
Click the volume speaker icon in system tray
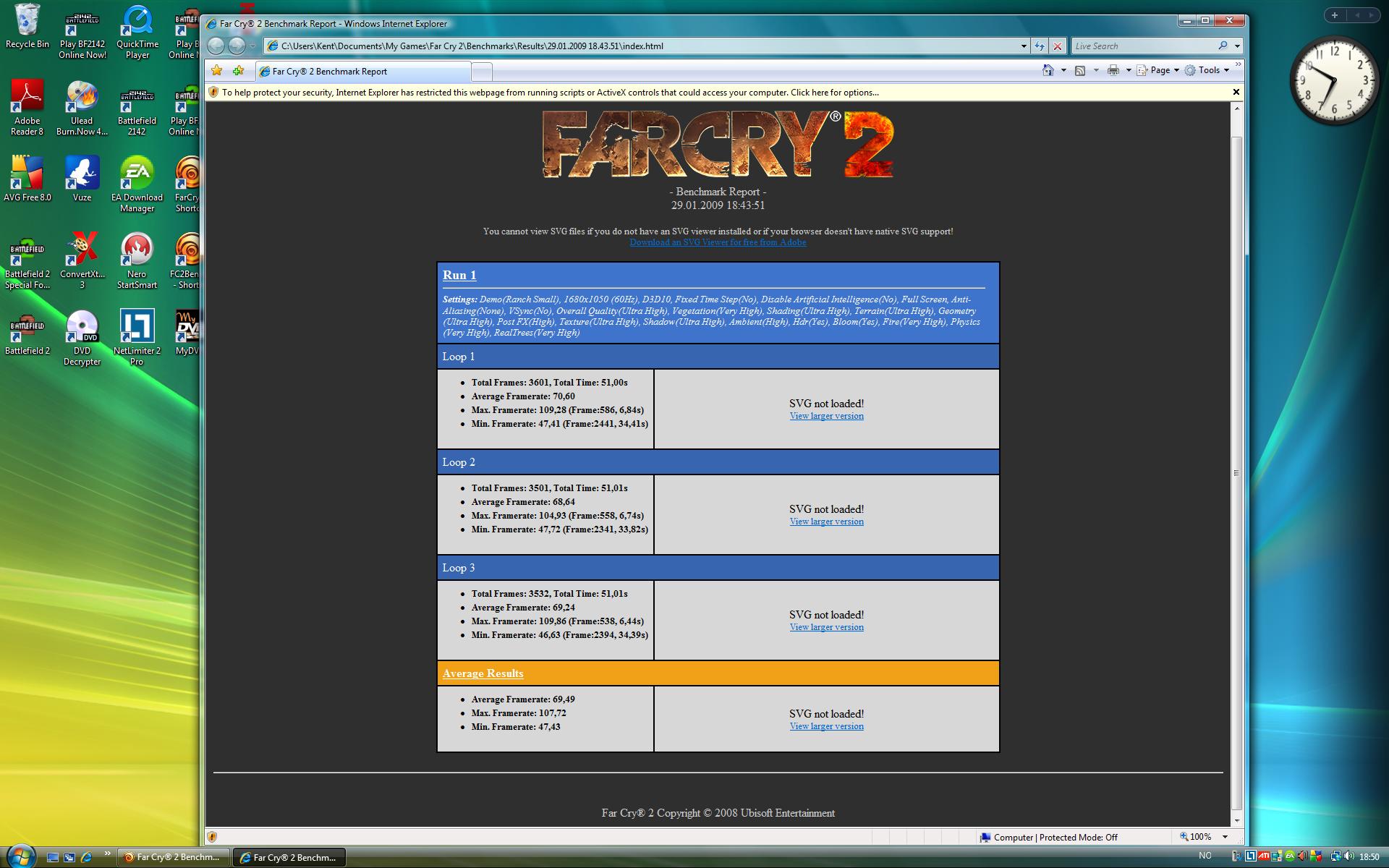tap(1348, 856)
